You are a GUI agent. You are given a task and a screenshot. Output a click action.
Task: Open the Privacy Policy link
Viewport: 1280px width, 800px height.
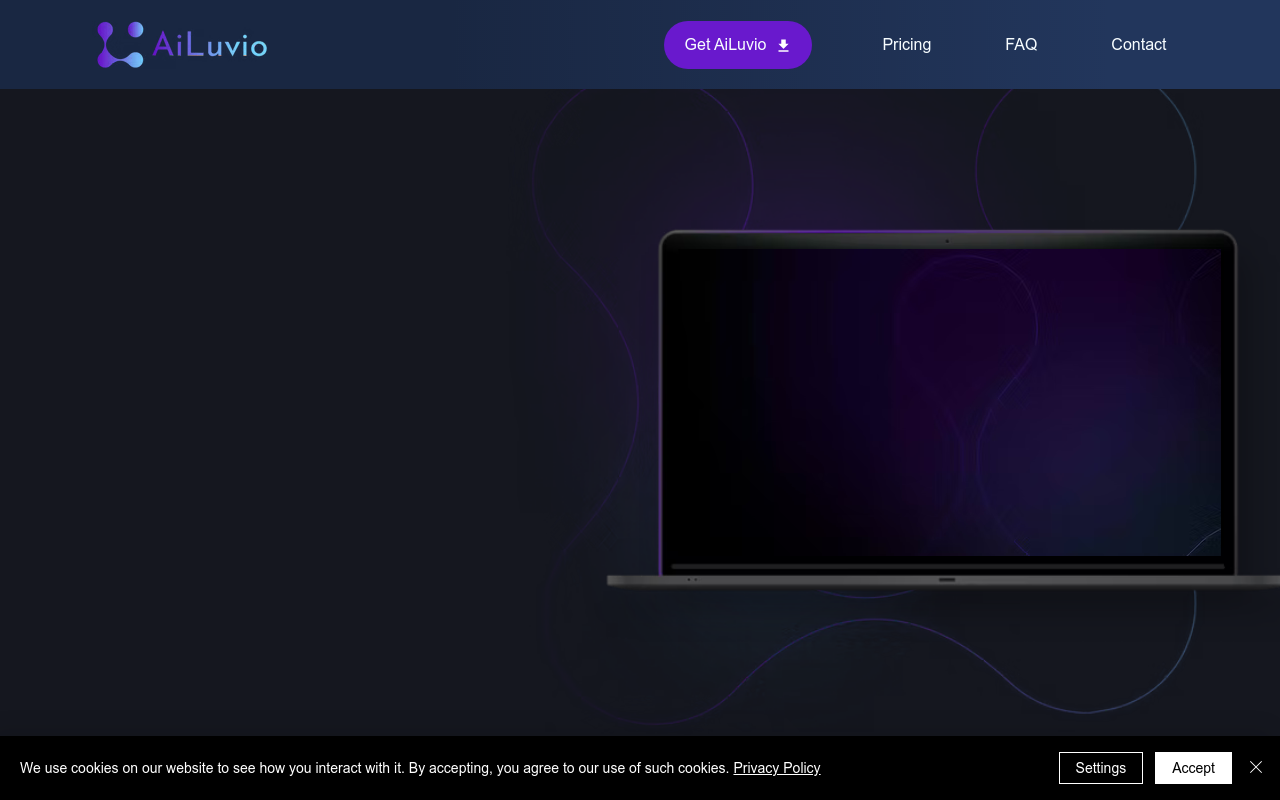pos(776,768)
